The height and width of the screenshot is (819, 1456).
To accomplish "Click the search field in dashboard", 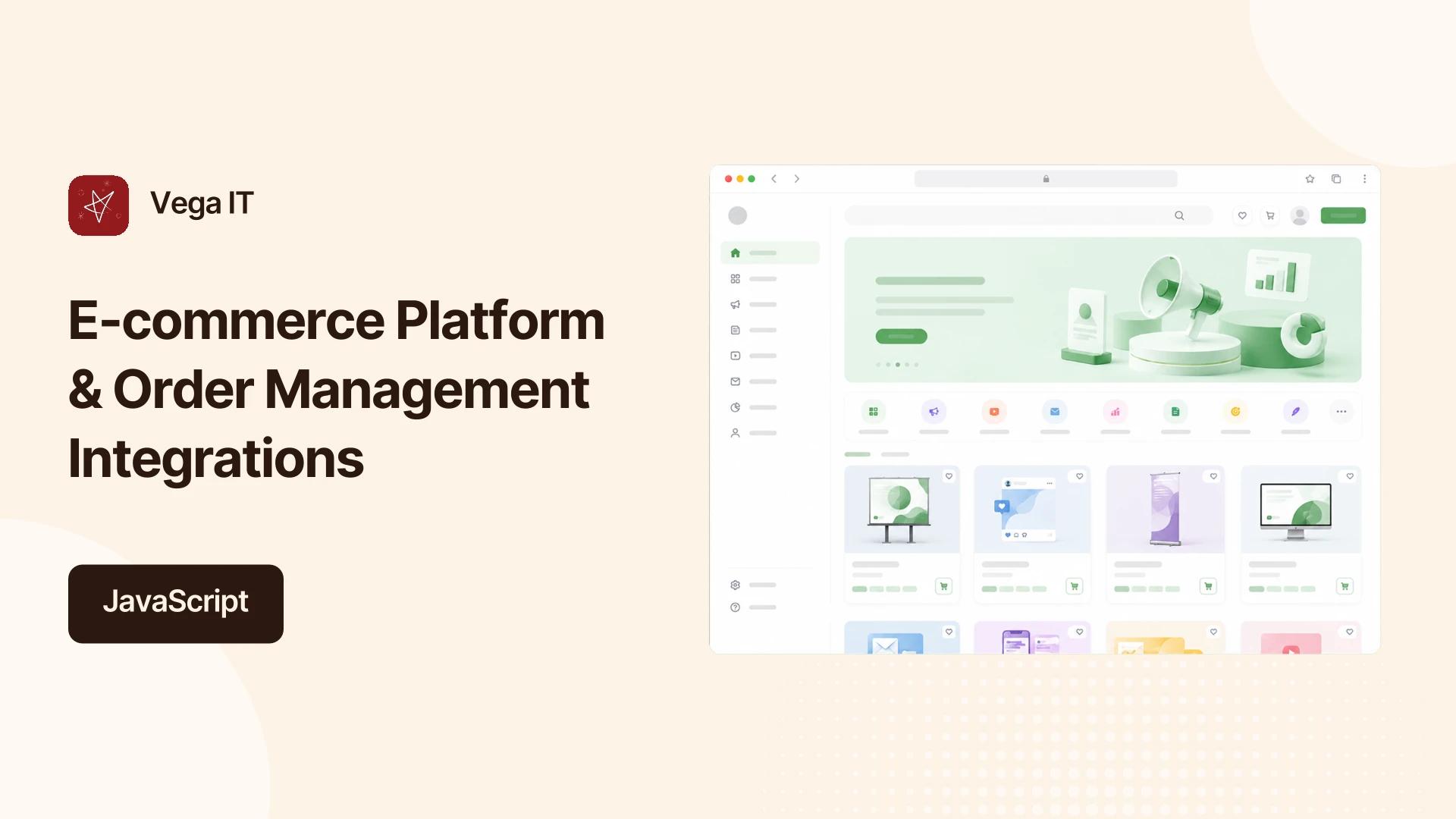I will point(1028,215).
